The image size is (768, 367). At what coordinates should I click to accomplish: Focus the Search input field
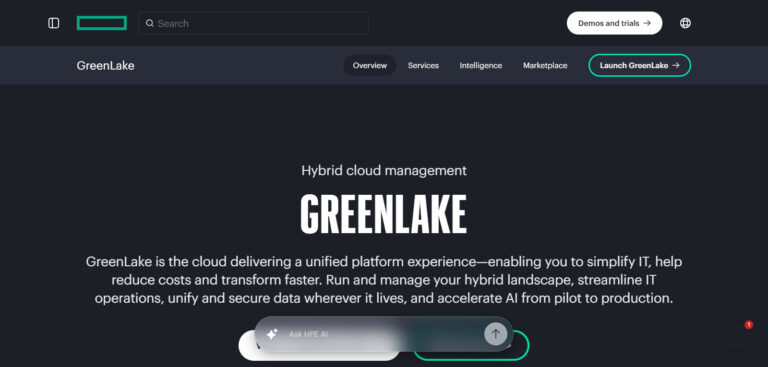[x=253, y=23]
